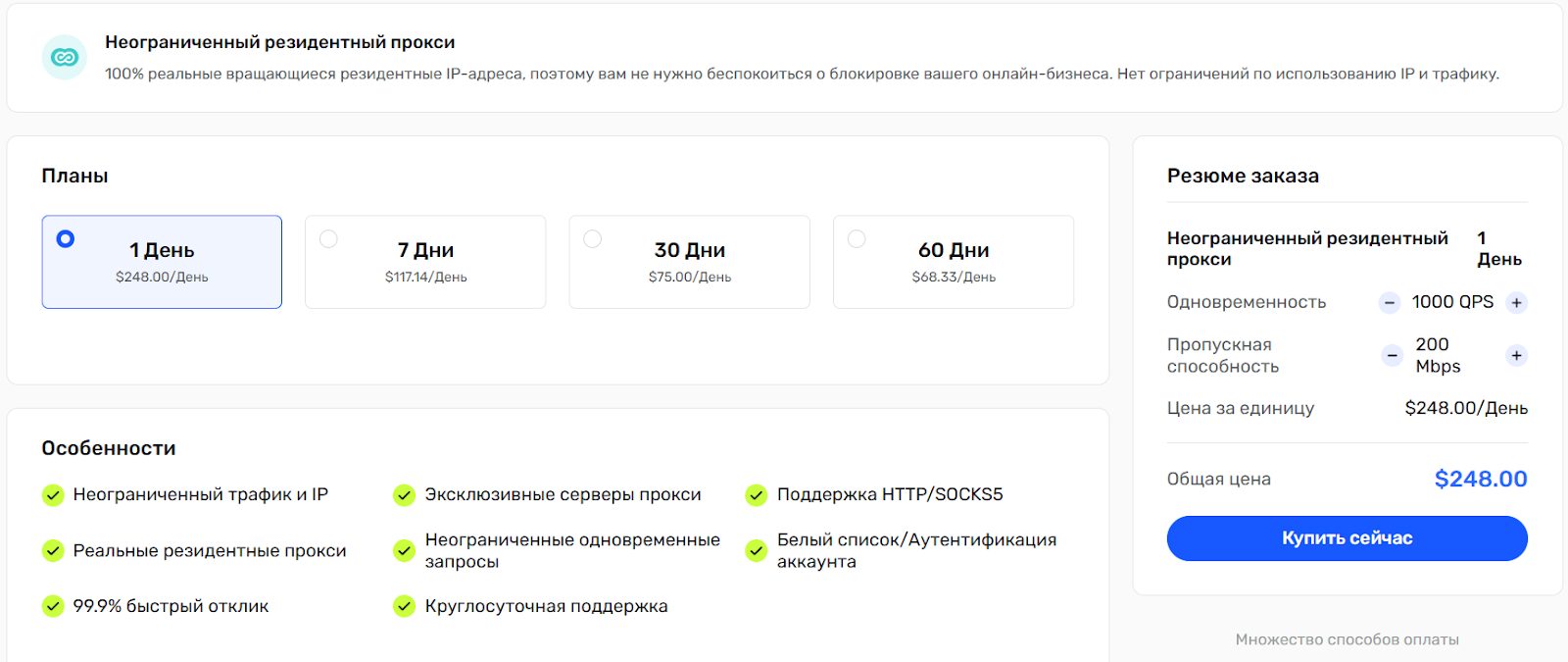1568x662 pixels.
Task: Click checkmark beside Поддержка HTTP/SOCKS5
Action: (x=756, y=495)
